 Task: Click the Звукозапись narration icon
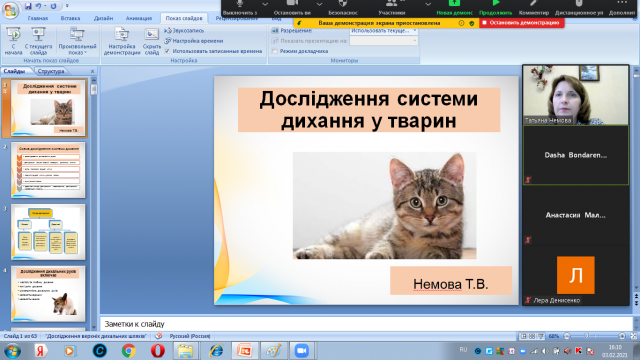[x=184, y=31]
